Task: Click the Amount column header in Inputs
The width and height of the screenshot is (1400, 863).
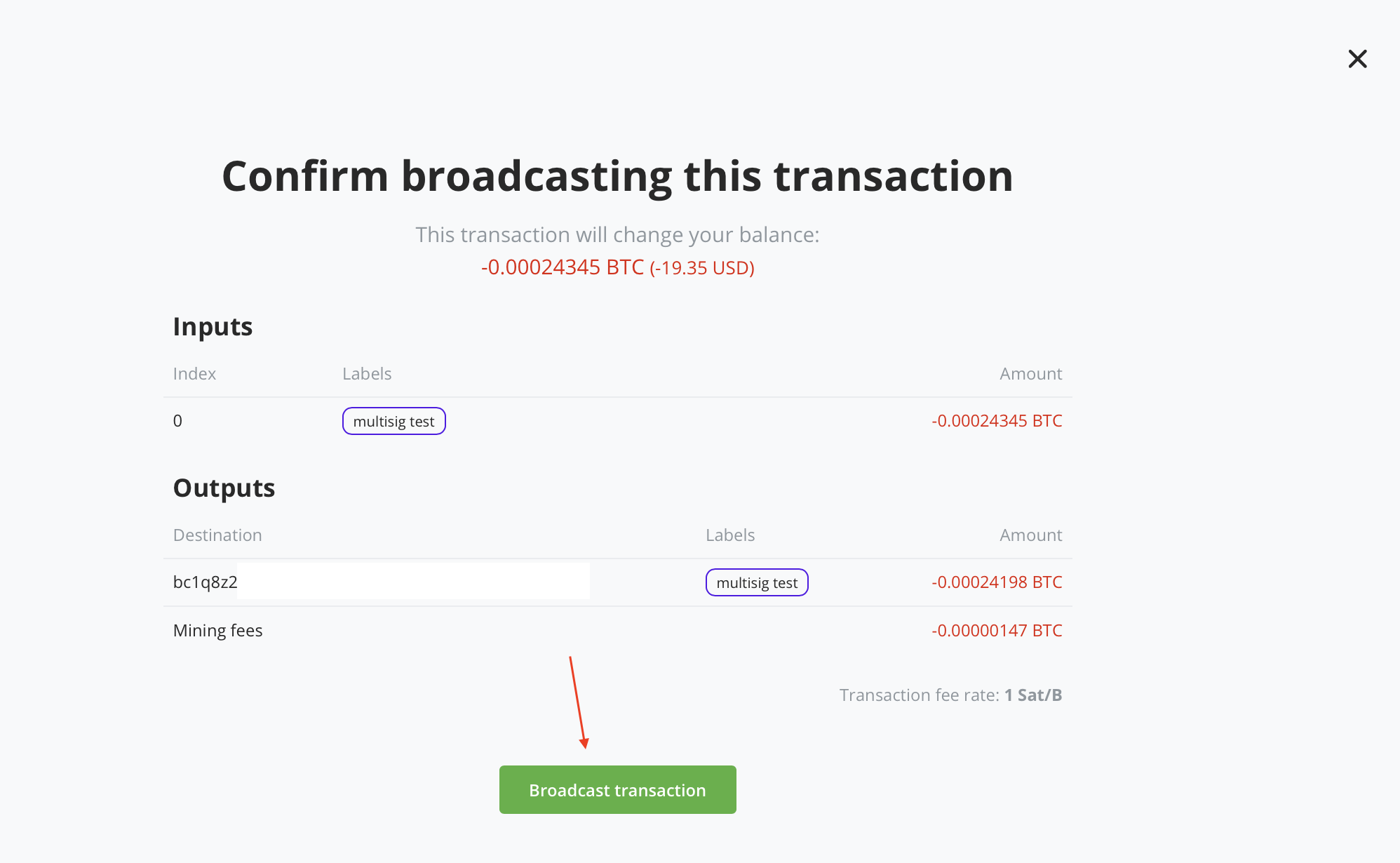Action: click(1030, 373)
